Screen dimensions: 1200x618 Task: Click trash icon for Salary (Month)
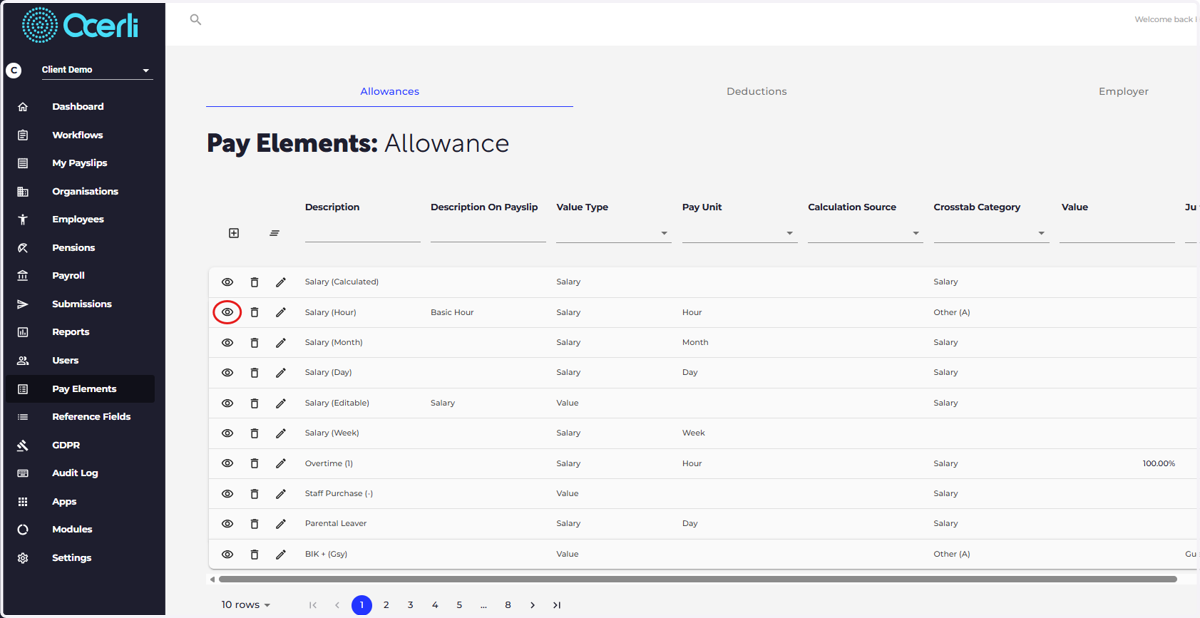pos(254,342)
